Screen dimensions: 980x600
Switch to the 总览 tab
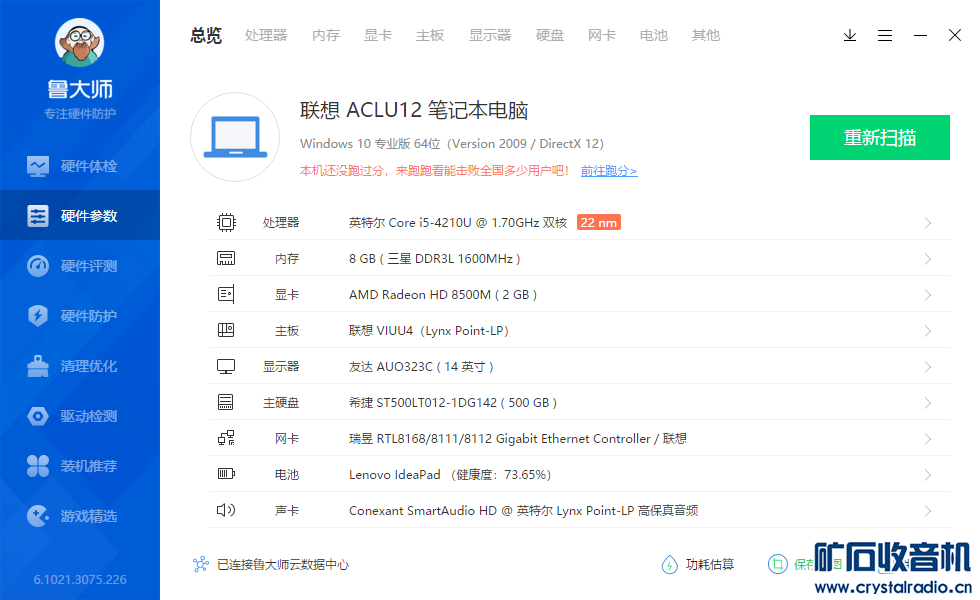pyautogui.click(x=206, y=36)
